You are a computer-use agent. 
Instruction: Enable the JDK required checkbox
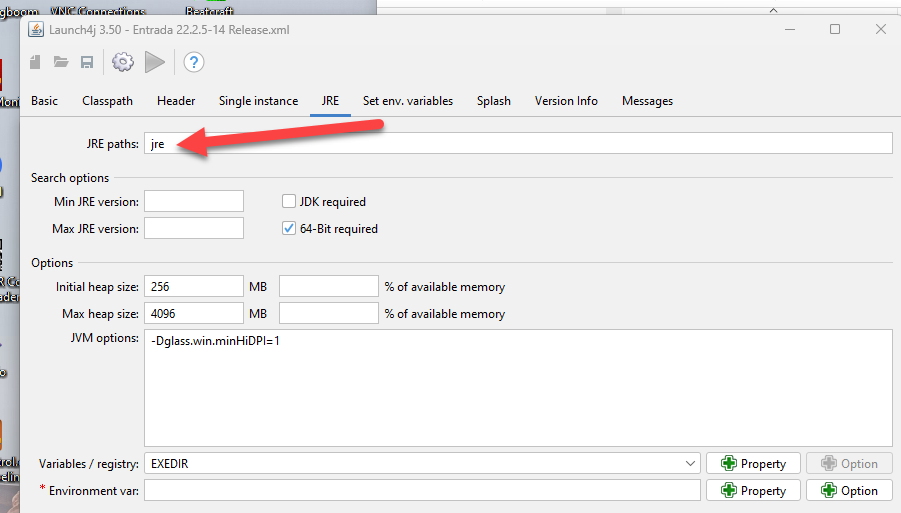tap(290, 202)
